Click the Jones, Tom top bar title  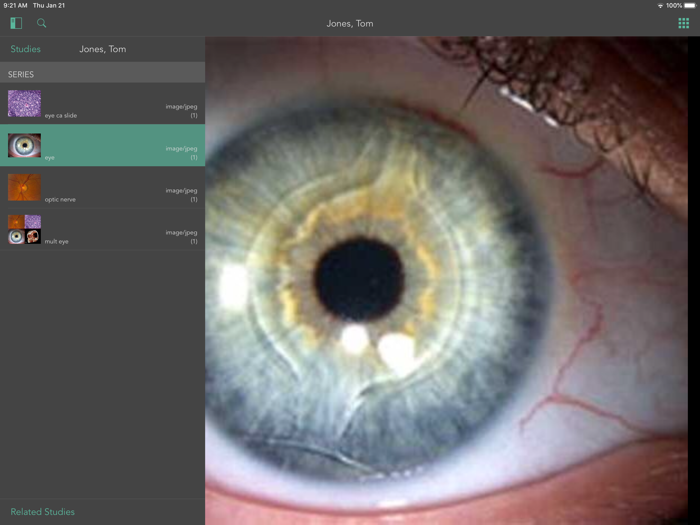click(350, 24)
